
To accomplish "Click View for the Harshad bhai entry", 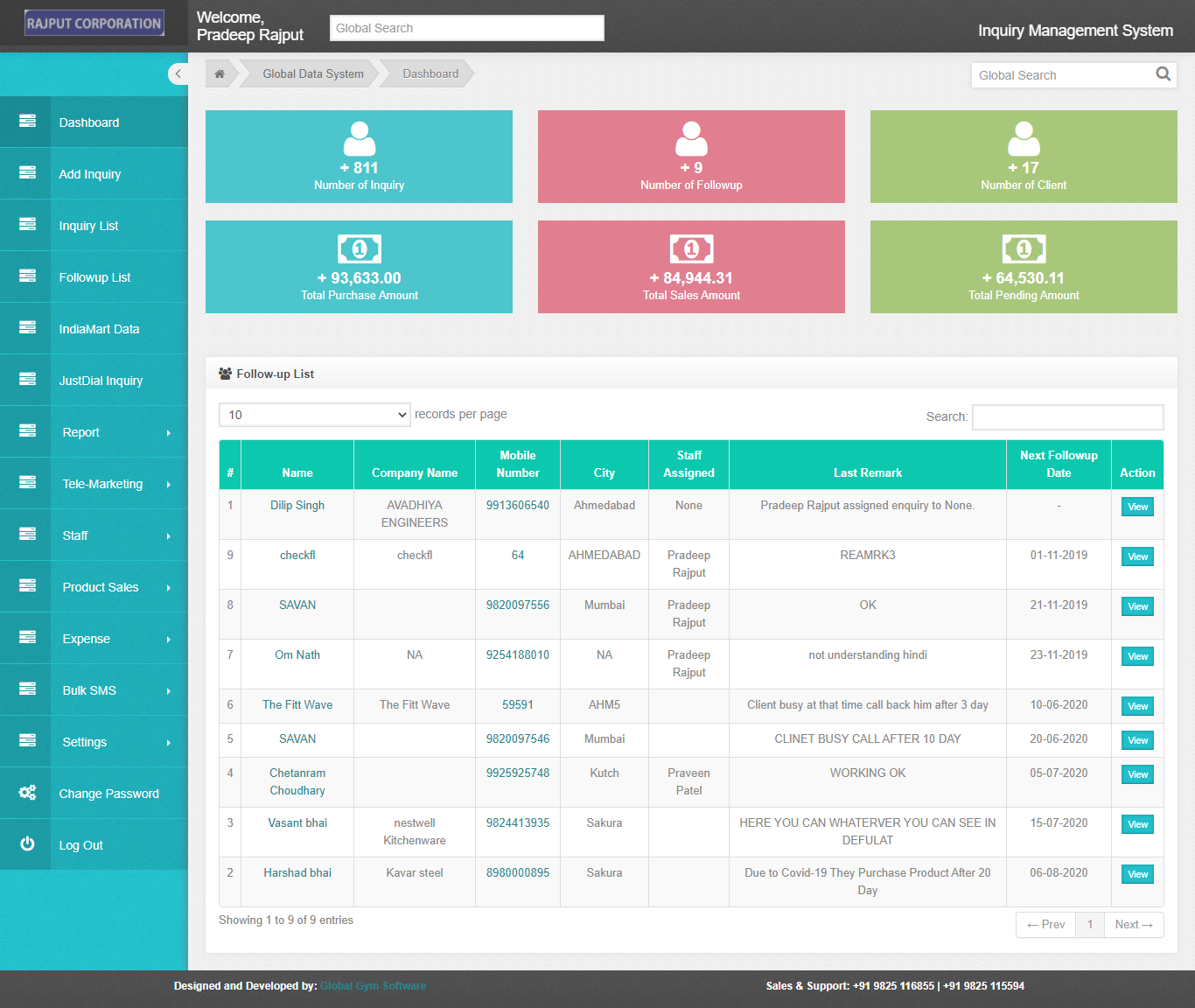I will point(1136,873).
